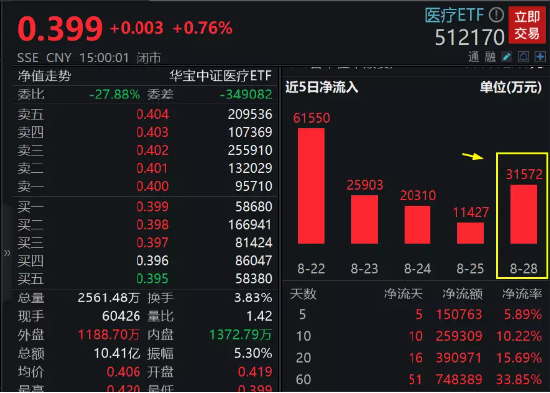The height and width of the screenshot is (393, 550).
Task: Click the 卖二 price 0.401
Action: [153, 168]
